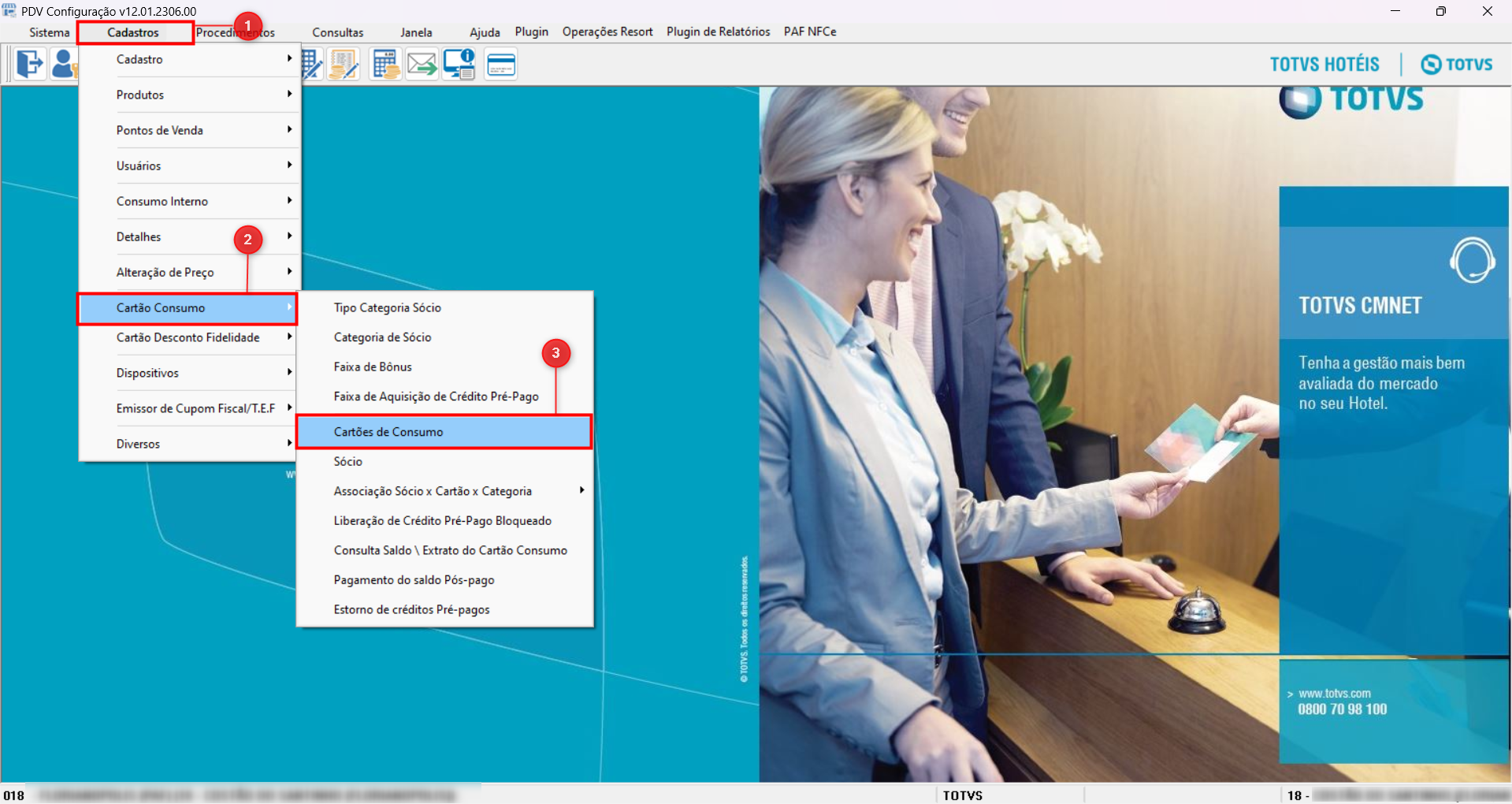Expand the Cadastro submenu
Screen dimensions: 1512x804
point(189,59)
